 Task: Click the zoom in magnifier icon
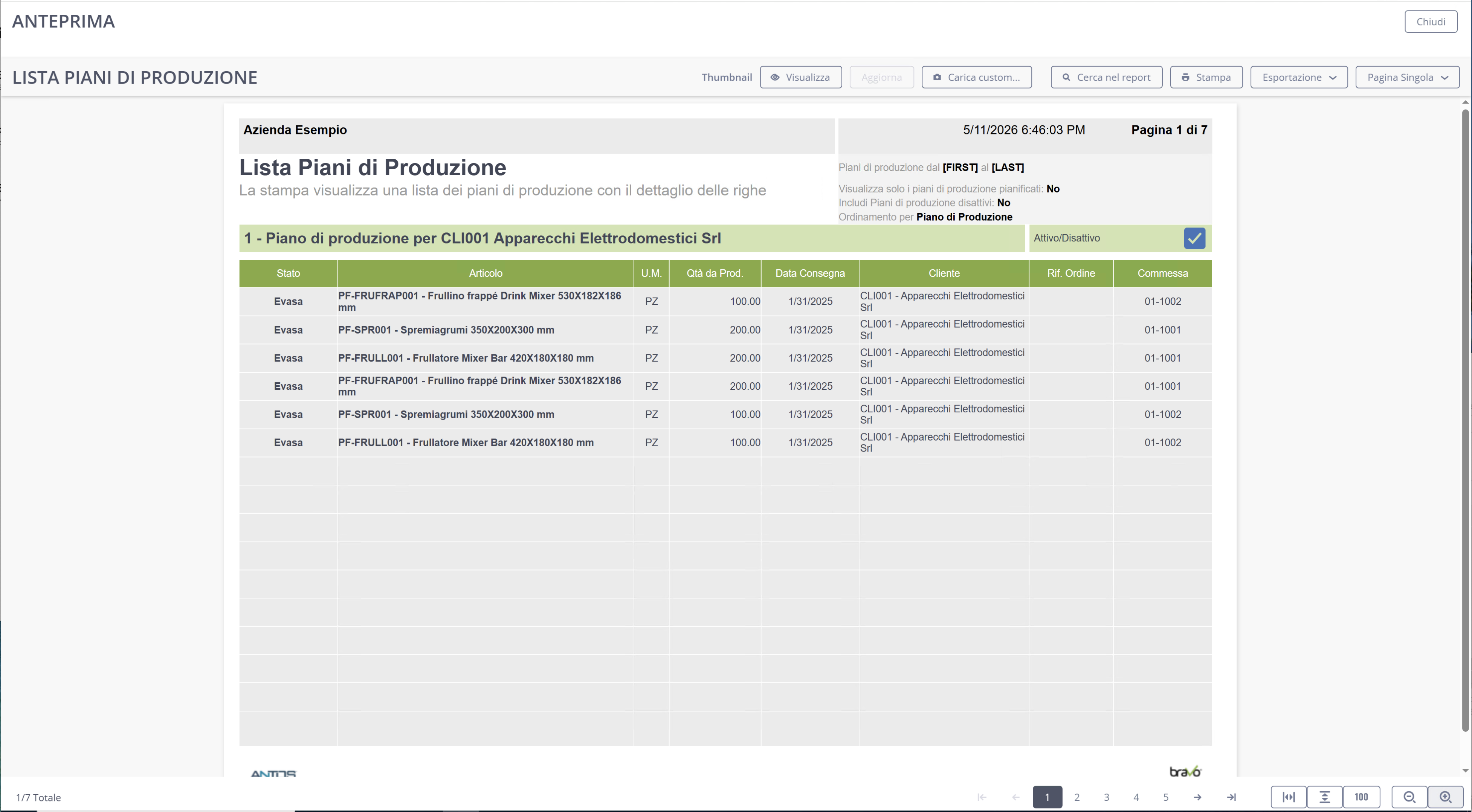coord(1445,797)
